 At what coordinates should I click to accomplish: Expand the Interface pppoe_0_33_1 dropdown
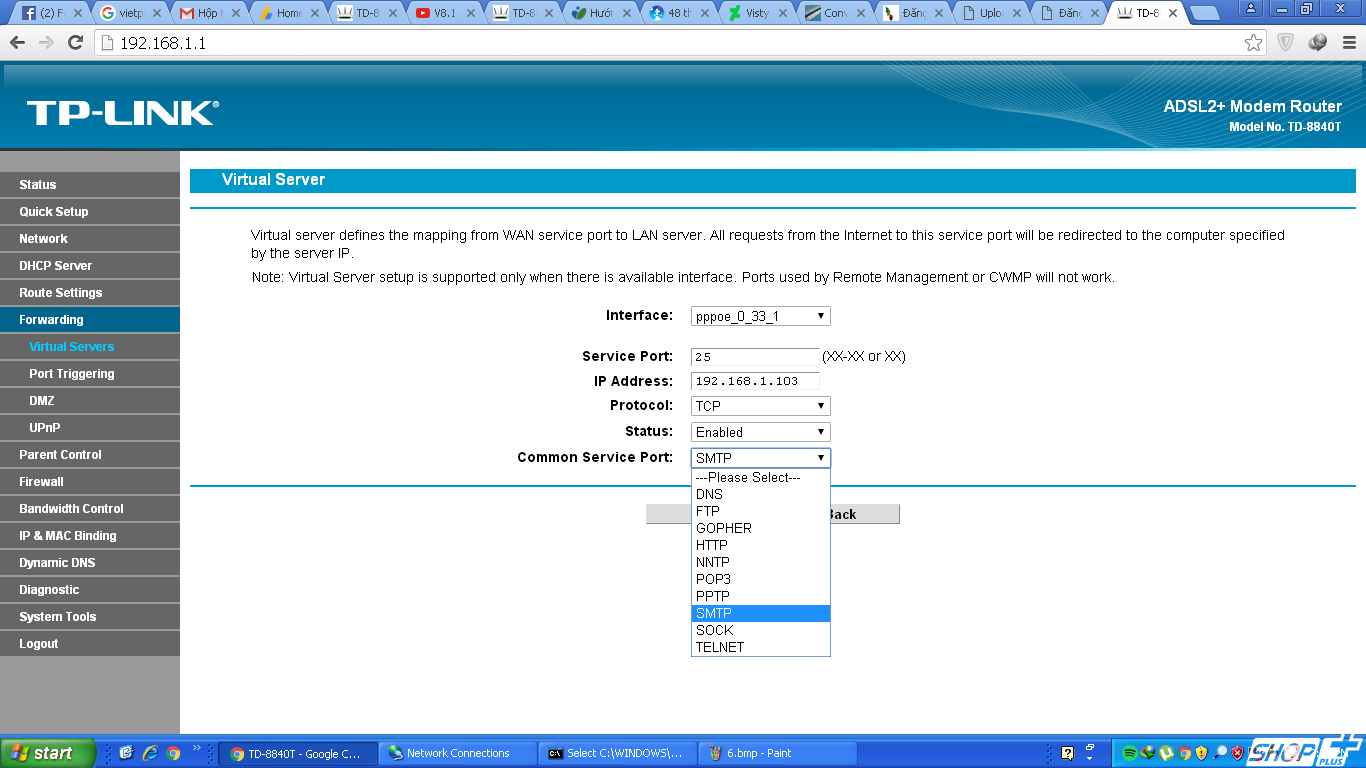point(760,316)
